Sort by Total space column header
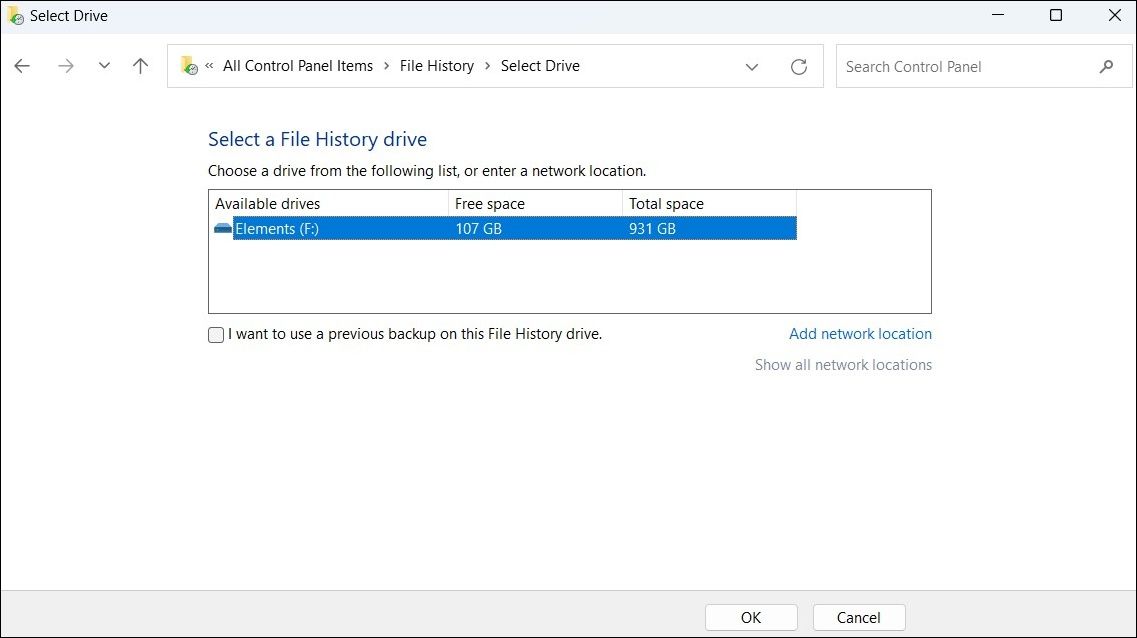Screen dimensions: 1137x638 pyautogui.click(x=709, y=204)
